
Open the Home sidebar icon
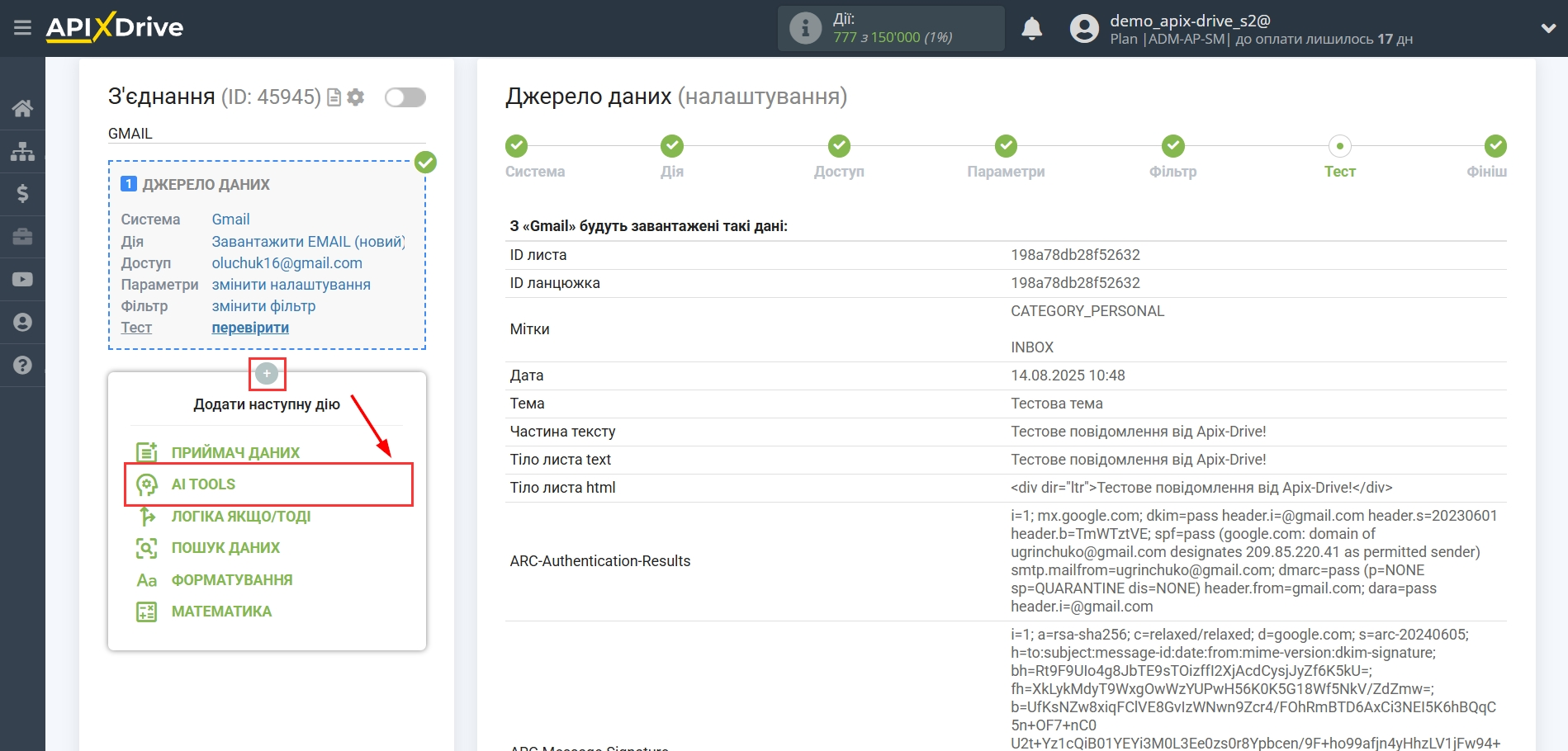tap(22, 108)
